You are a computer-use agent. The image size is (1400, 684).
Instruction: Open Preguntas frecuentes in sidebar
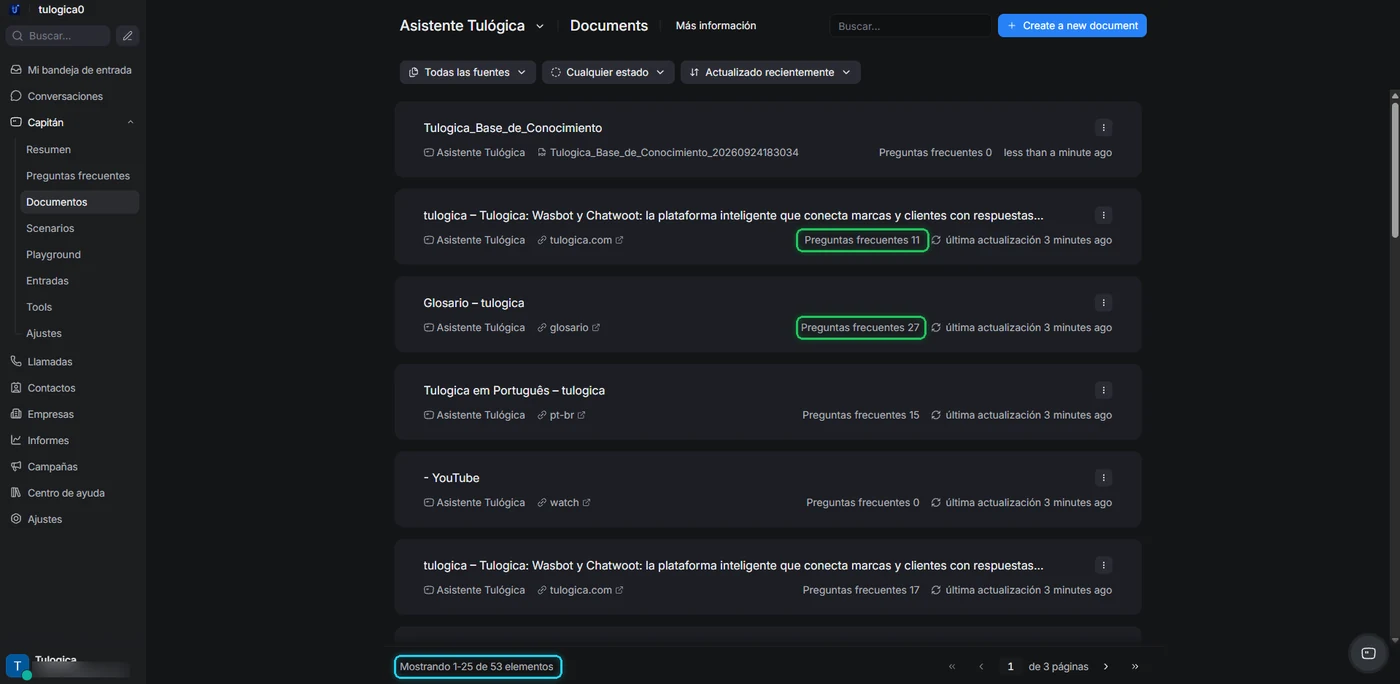click(x=78, y=176)
